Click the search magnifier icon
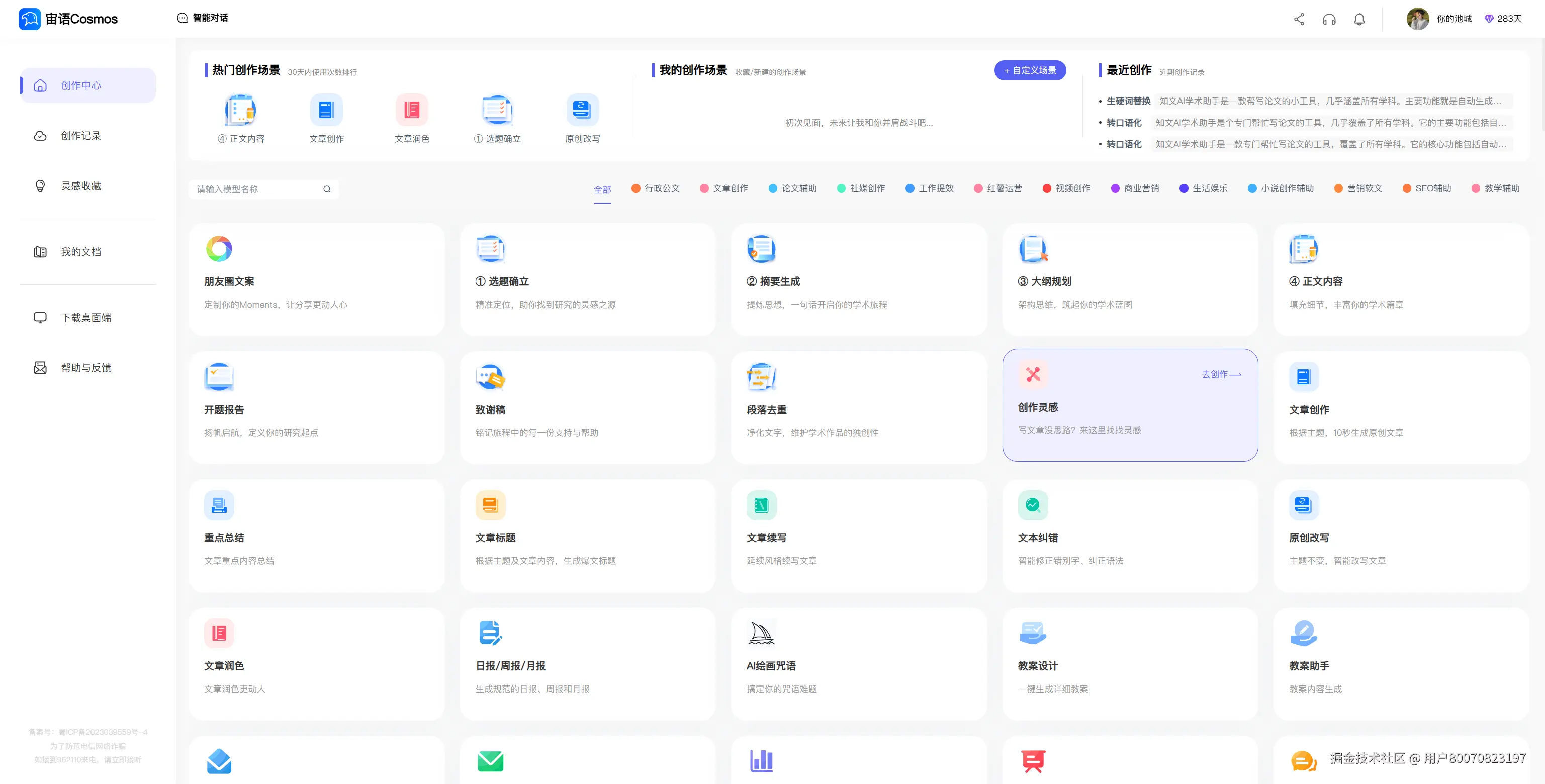Screen dimensions: 1545x784 point(327,189)
